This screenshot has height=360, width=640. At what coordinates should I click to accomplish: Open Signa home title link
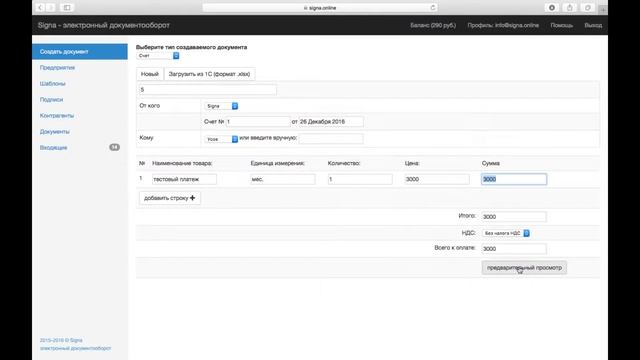(x=104, y=25)
